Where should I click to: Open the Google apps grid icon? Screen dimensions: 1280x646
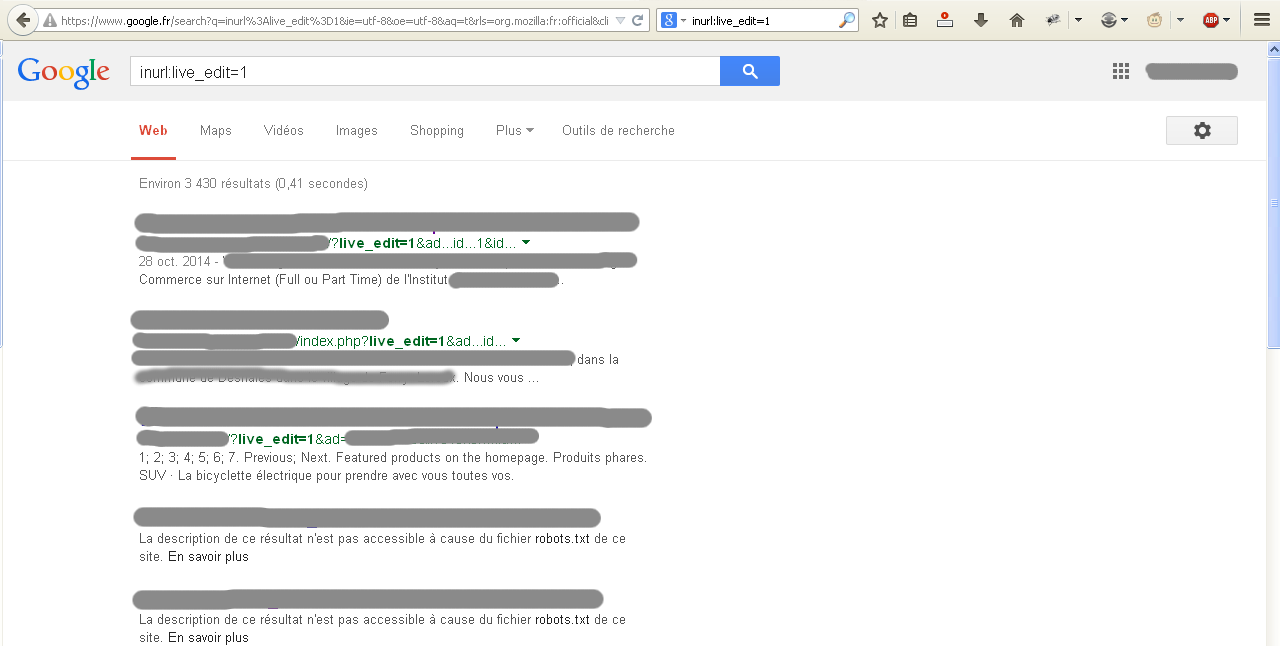(1121, 71)
